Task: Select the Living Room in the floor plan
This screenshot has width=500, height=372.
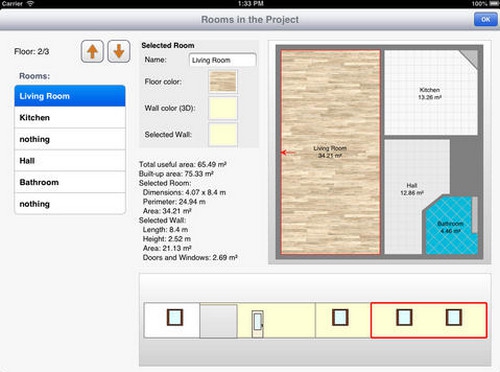Action: [x=330, y=152]
